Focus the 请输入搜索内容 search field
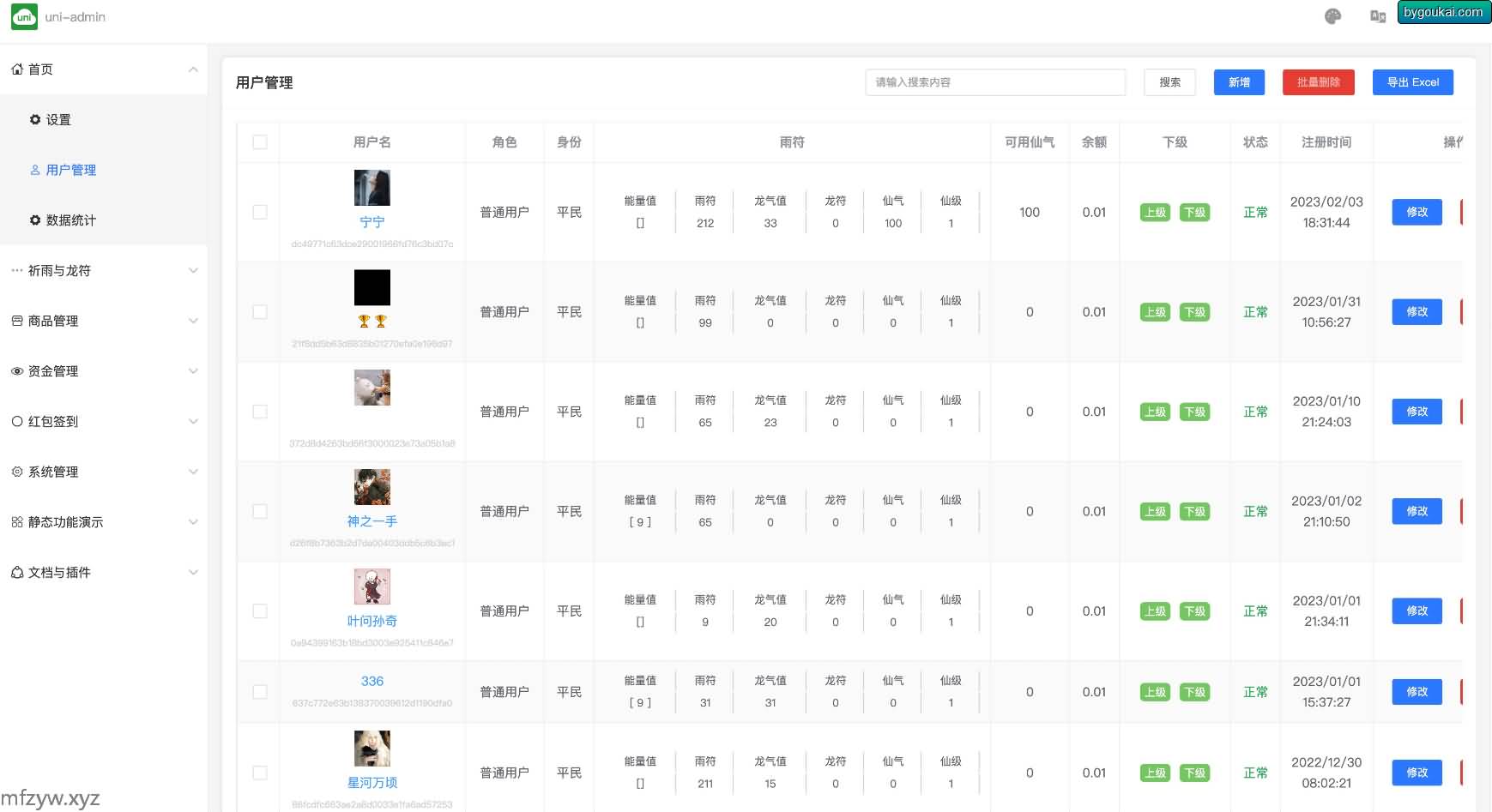The image size is (1492, 812). click(x=994, y=82)
